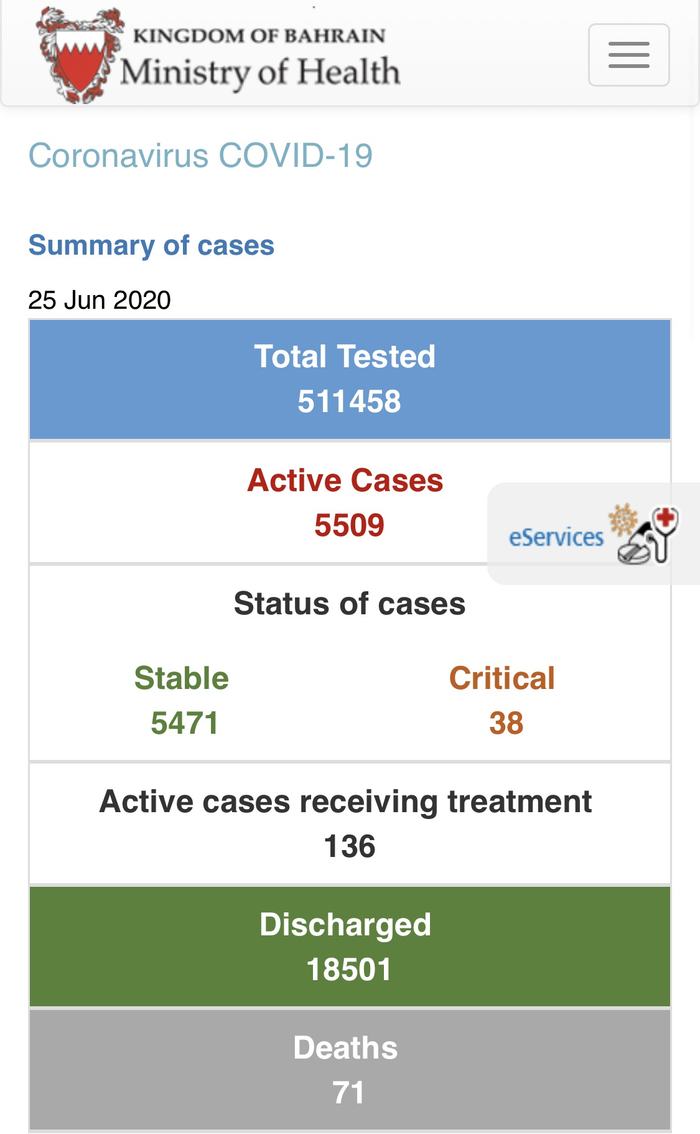
Task: Click the Total Tested number 511458
Action: (x=349, y=402)
